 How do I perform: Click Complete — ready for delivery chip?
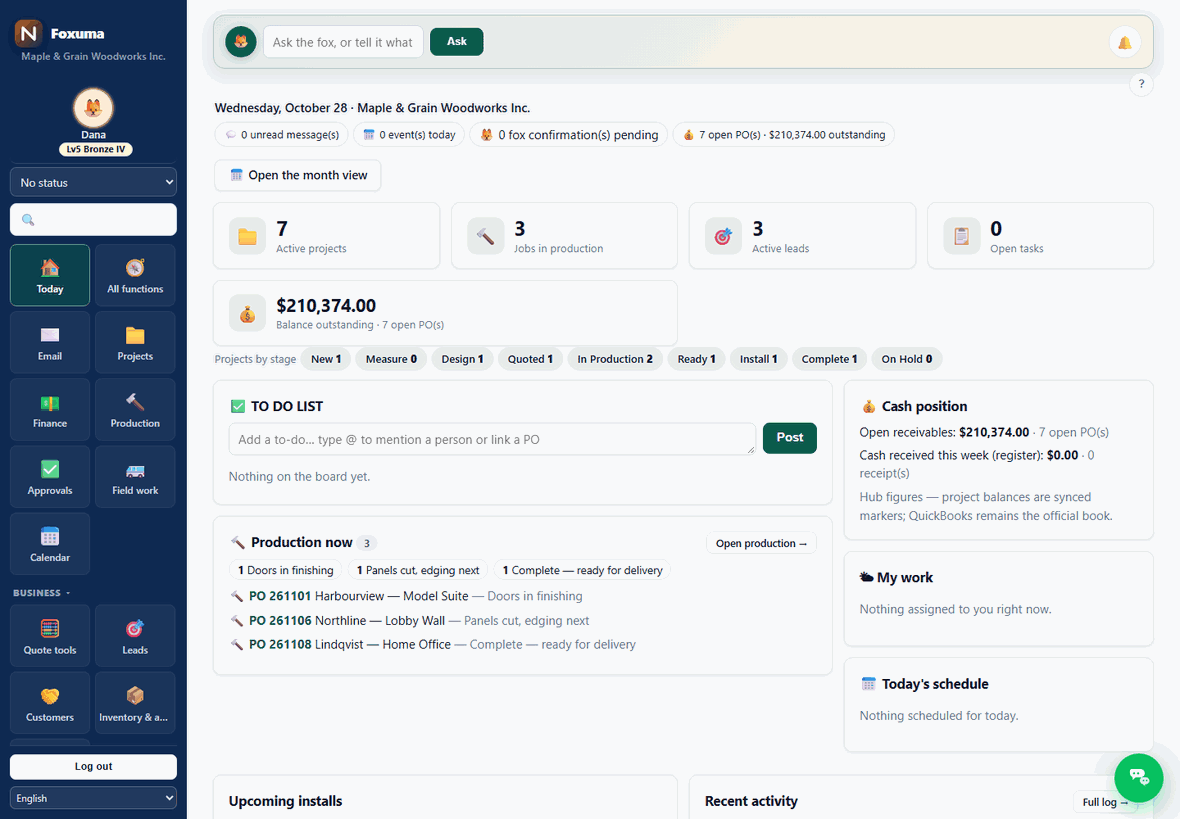pos(582,571)
